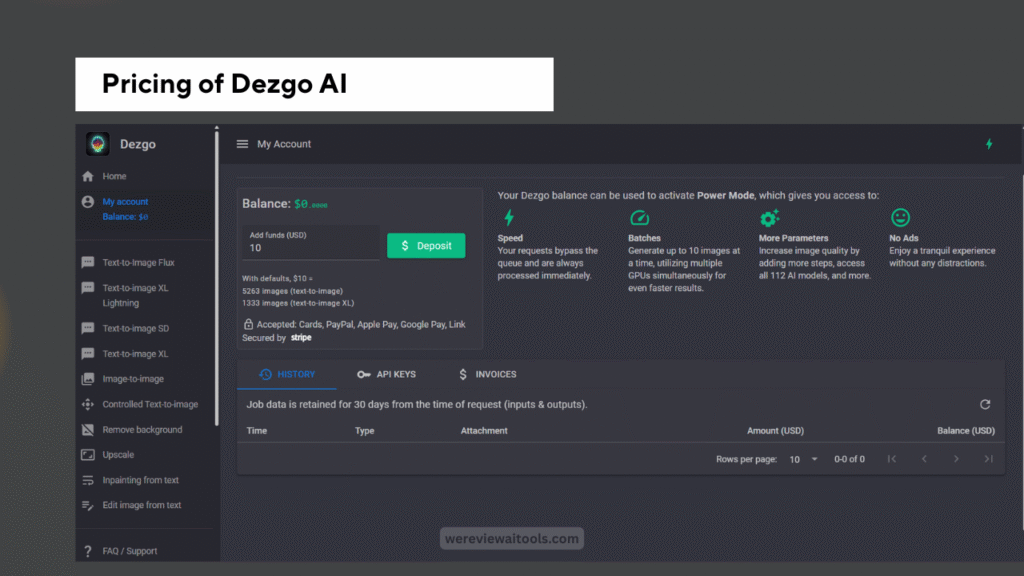Click the My account person icon
Image resolution: width=1024 pixels, height=576 pixels.
[x=88, y=202]
